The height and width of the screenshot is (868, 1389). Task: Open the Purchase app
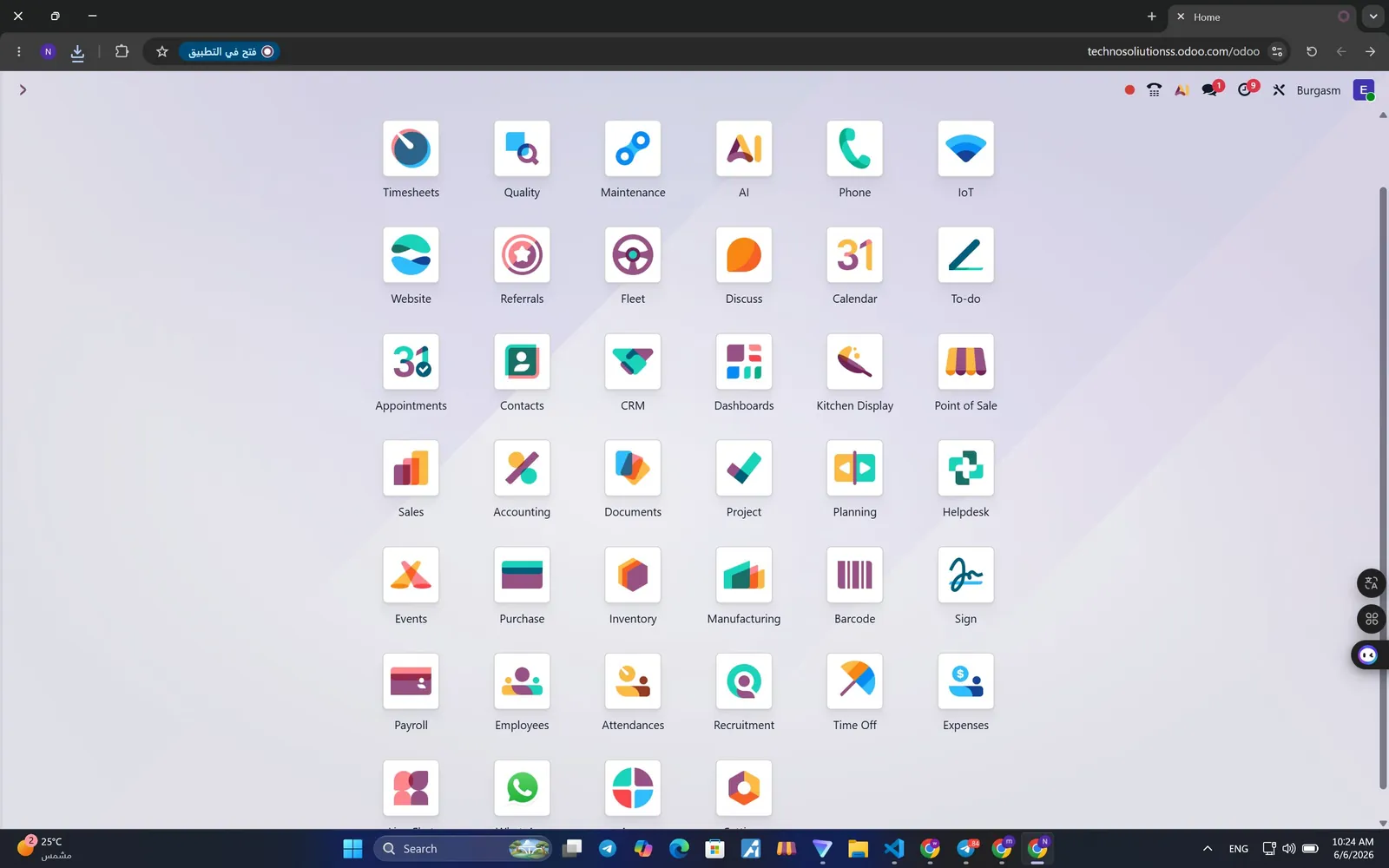522,575
